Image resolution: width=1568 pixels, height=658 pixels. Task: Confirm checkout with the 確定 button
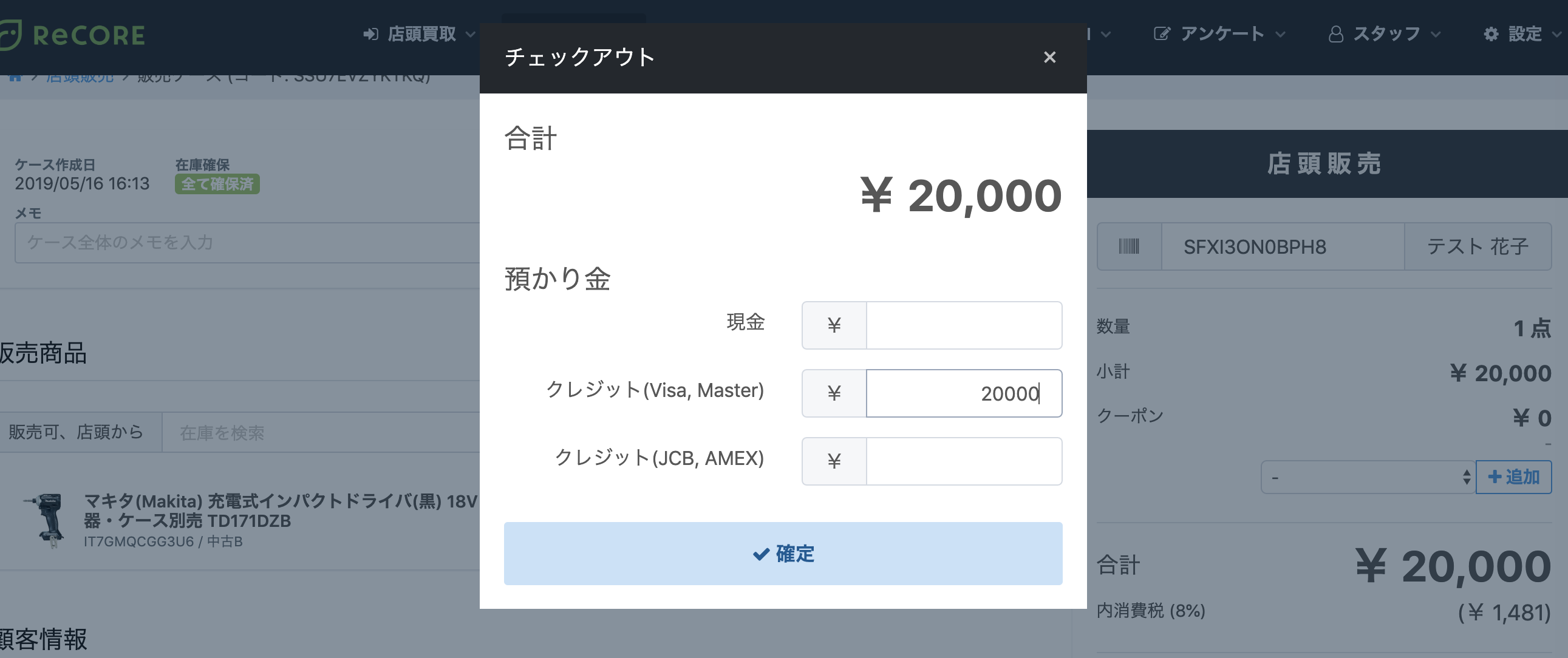click(x=783, y=554)
